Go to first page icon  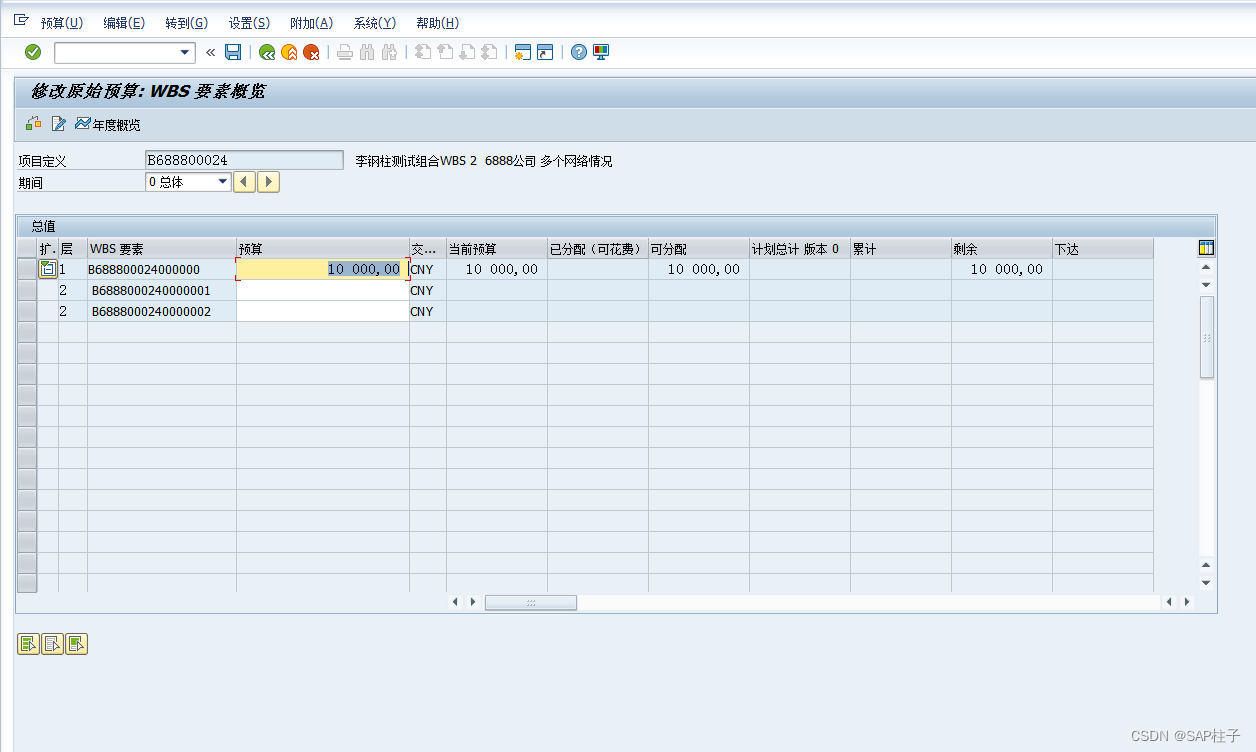point(423,52)
